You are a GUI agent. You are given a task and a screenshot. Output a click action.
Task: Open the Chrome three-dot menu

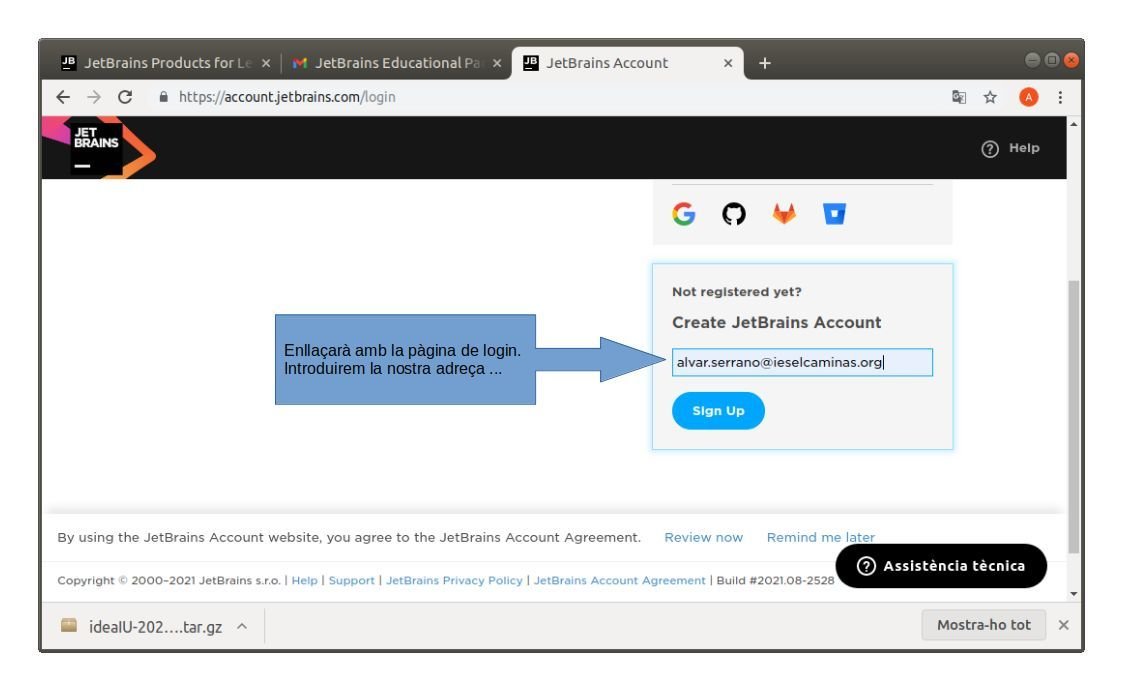(x=1060, y=97)
